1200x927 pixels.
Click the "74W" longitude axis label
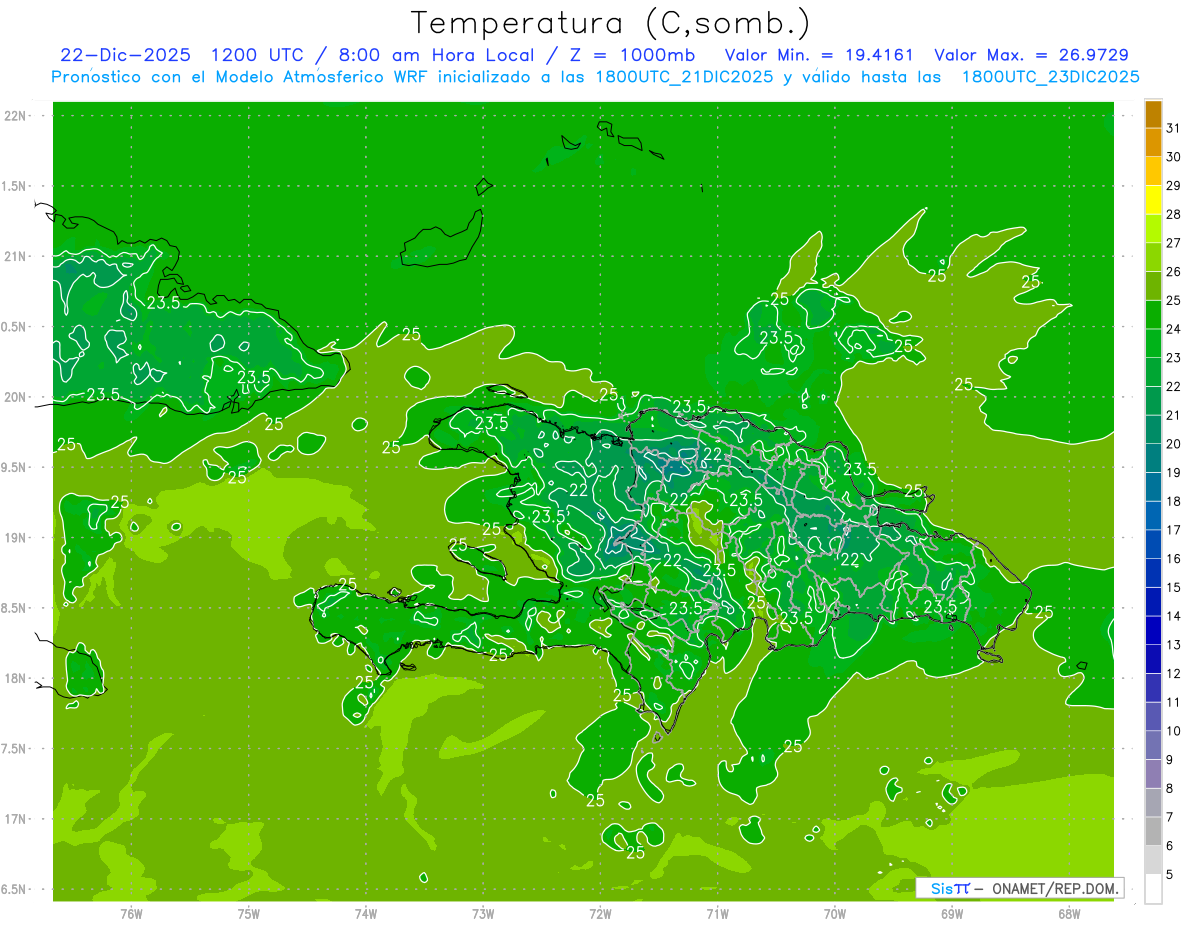point(366,913)
